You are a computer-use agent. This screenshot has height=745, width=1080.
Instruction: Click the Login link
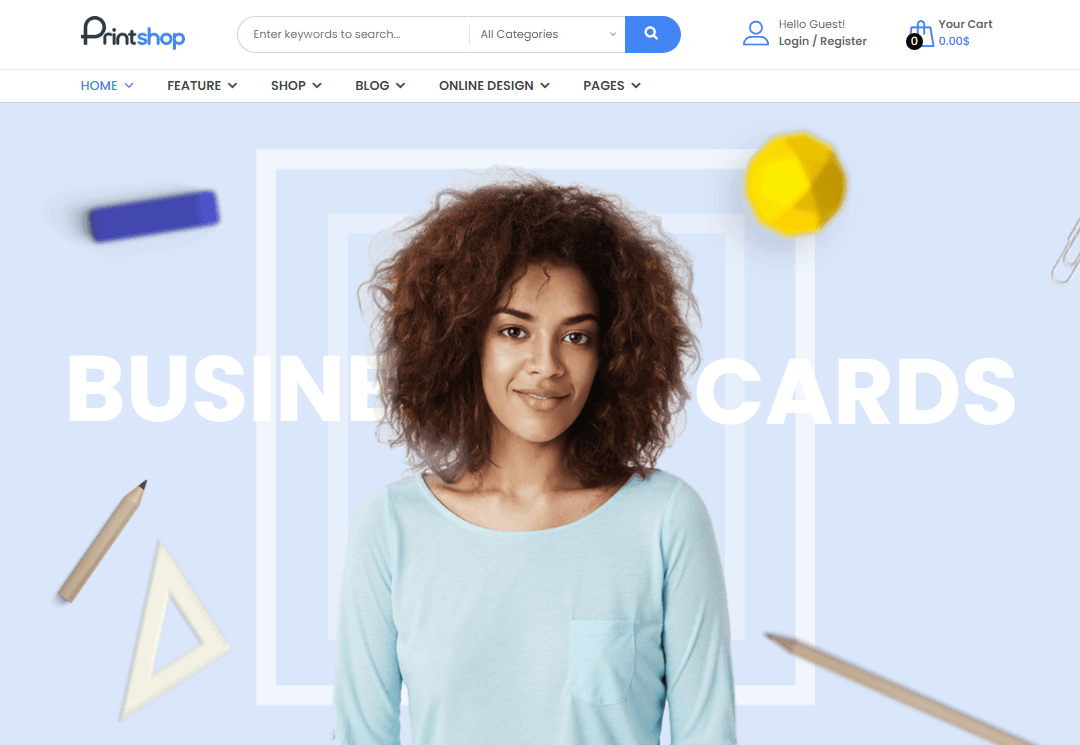[x=793, y=41]
